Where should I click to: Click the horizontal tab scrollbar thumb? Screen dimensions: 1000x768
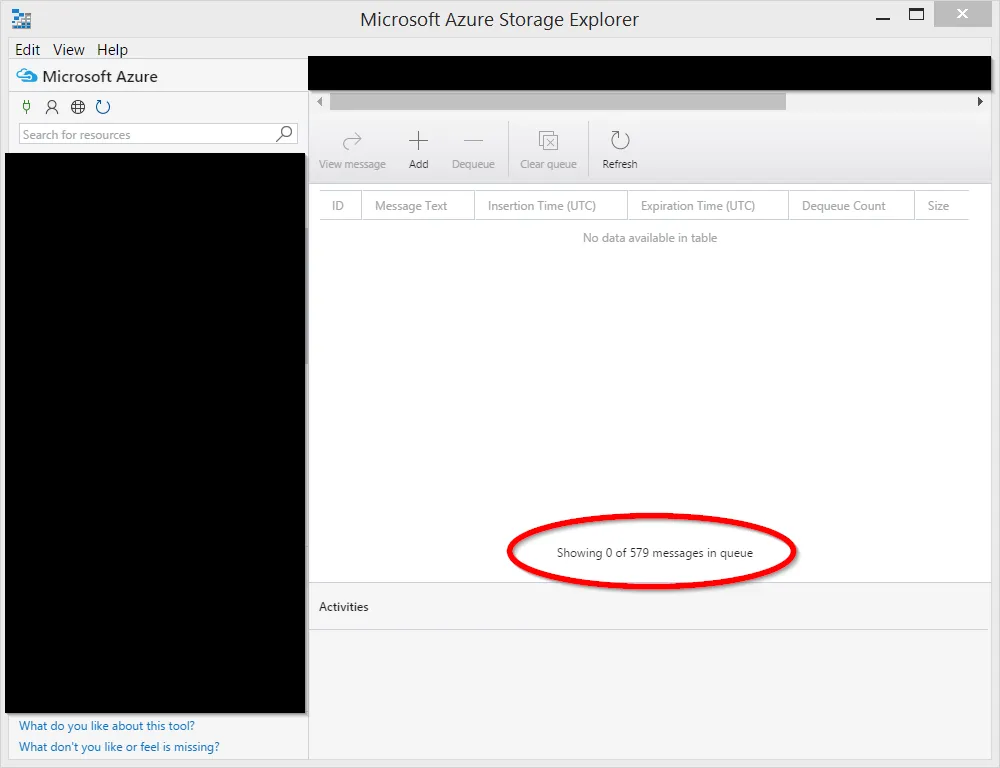(x=557, y=101)
